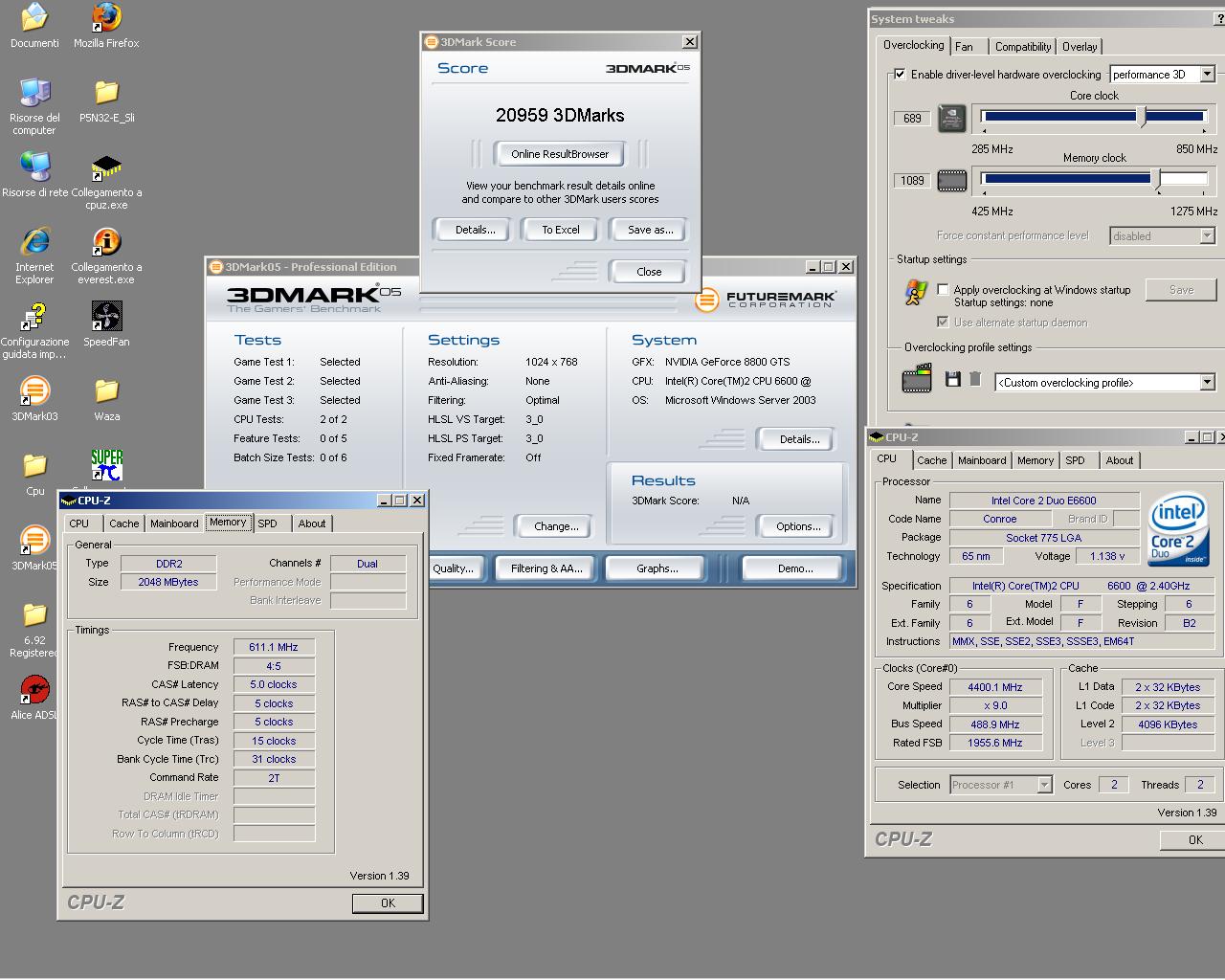Screen dimensions: 1225x980
Task: Switch to the Compatibility tab
Action: point(1023,46)
